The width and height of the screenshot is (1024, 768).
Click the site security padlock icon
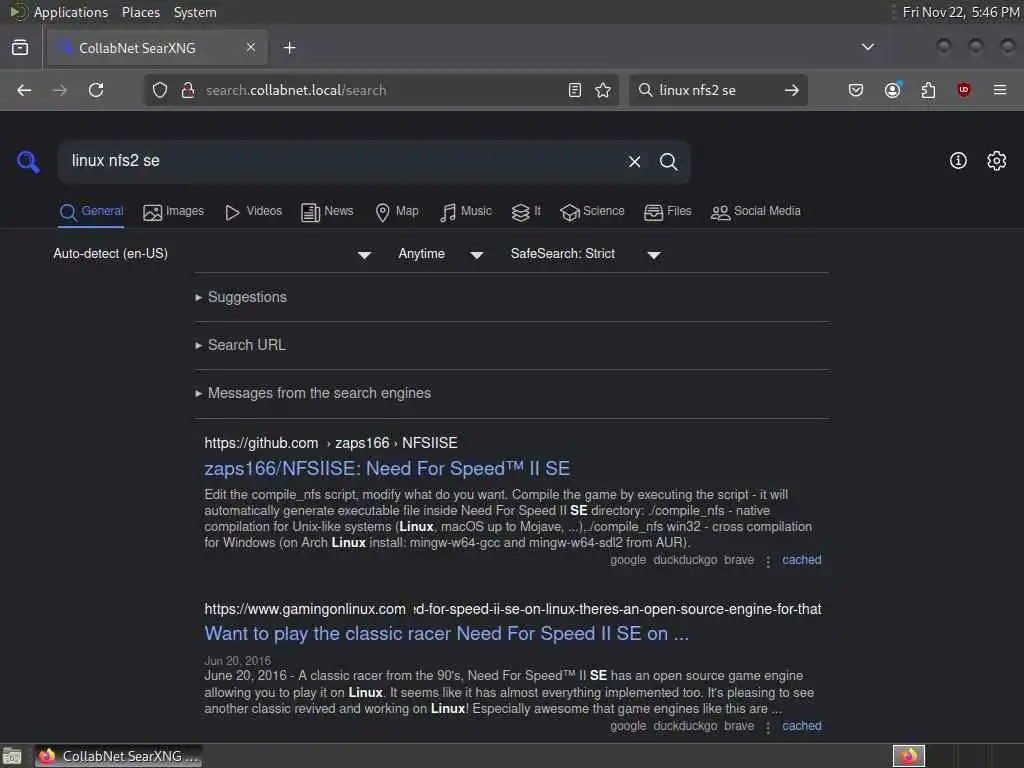tap(188, 90)
